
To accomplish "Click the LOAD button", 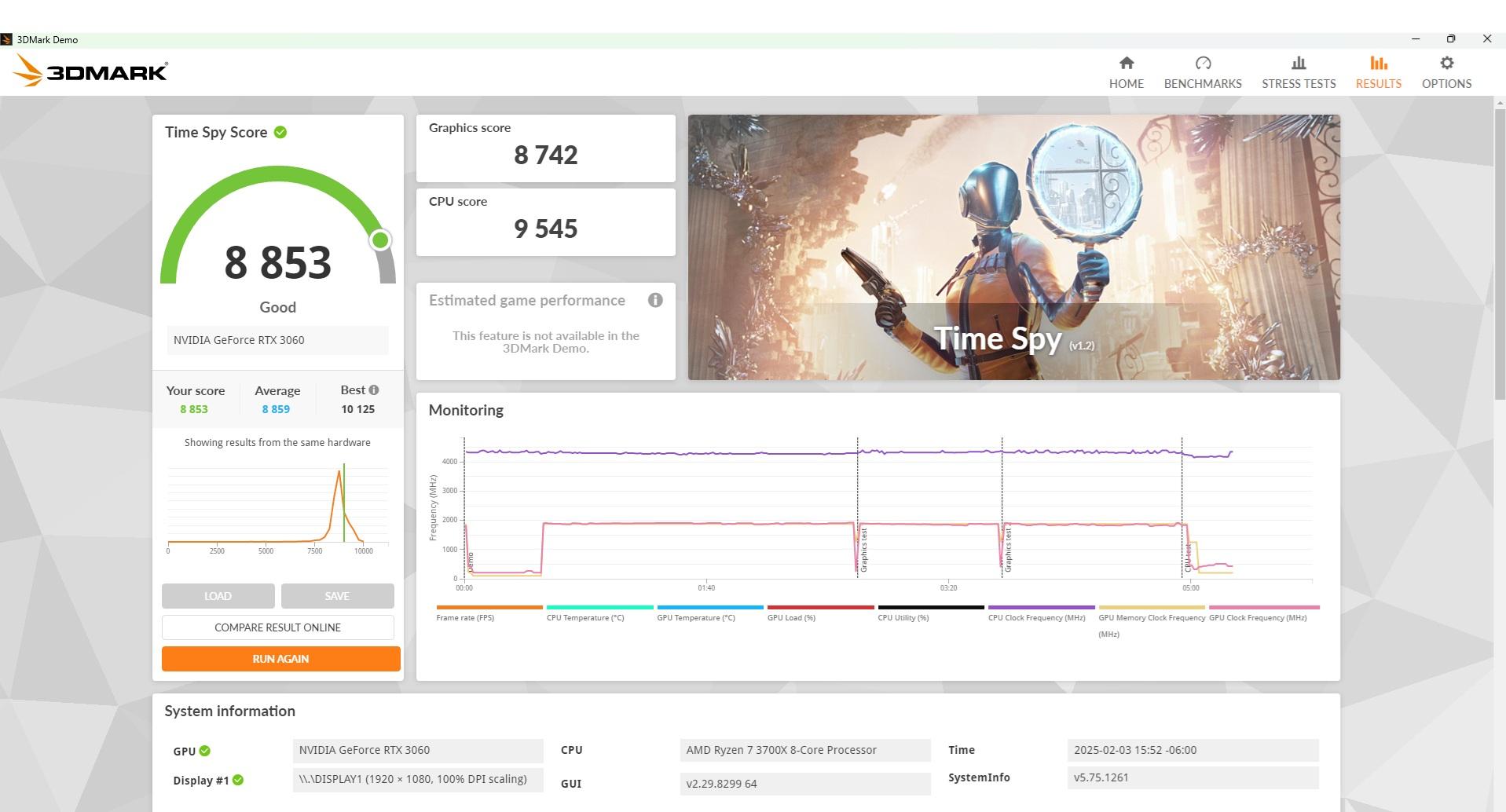I will pyautogui.click(x=218, y=596).
